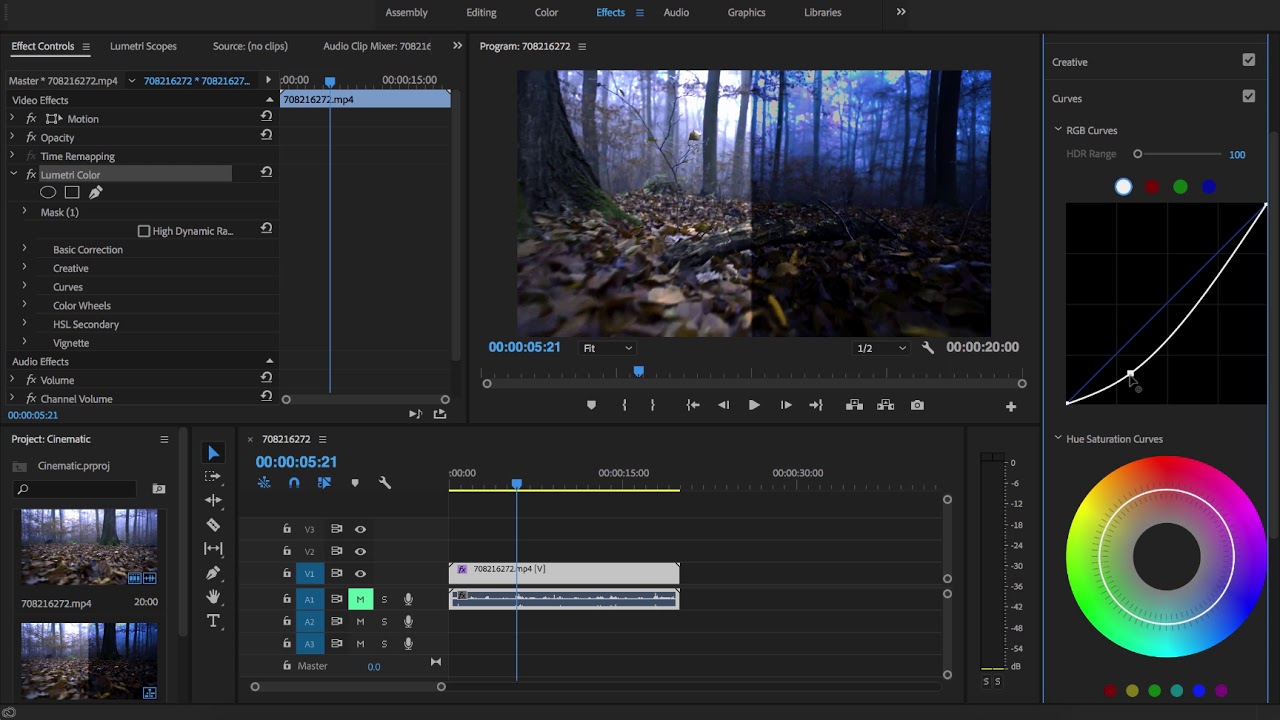The image size is (1280, 720).
Task: Mark In point in Program monitor
Action: 624,405
